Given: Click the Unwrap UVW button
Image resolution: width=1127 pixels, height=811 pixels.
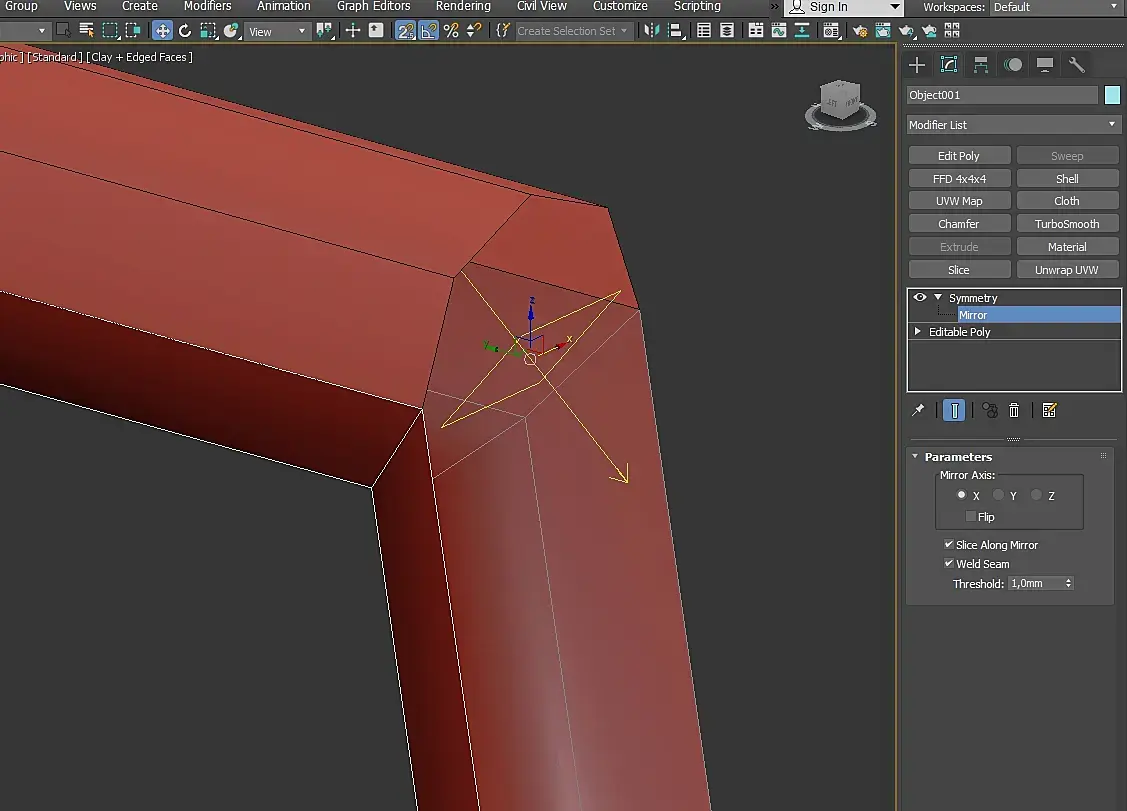Looking at the screenshot, I should pyautogui.click(x=1067, y=270).
